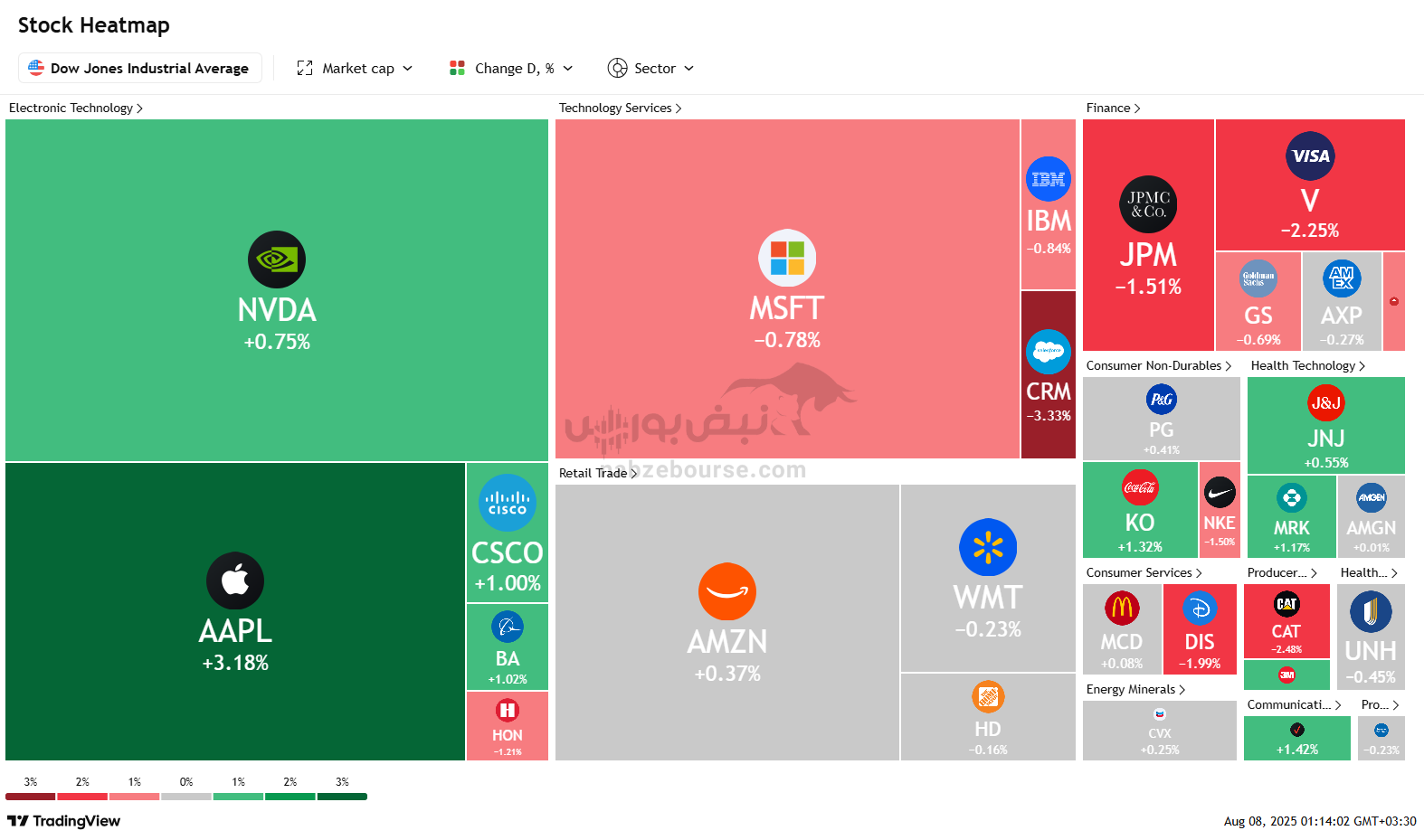Open the Change D, % color dropdown
Viewport: 1424px width, 840px height.
511,68
